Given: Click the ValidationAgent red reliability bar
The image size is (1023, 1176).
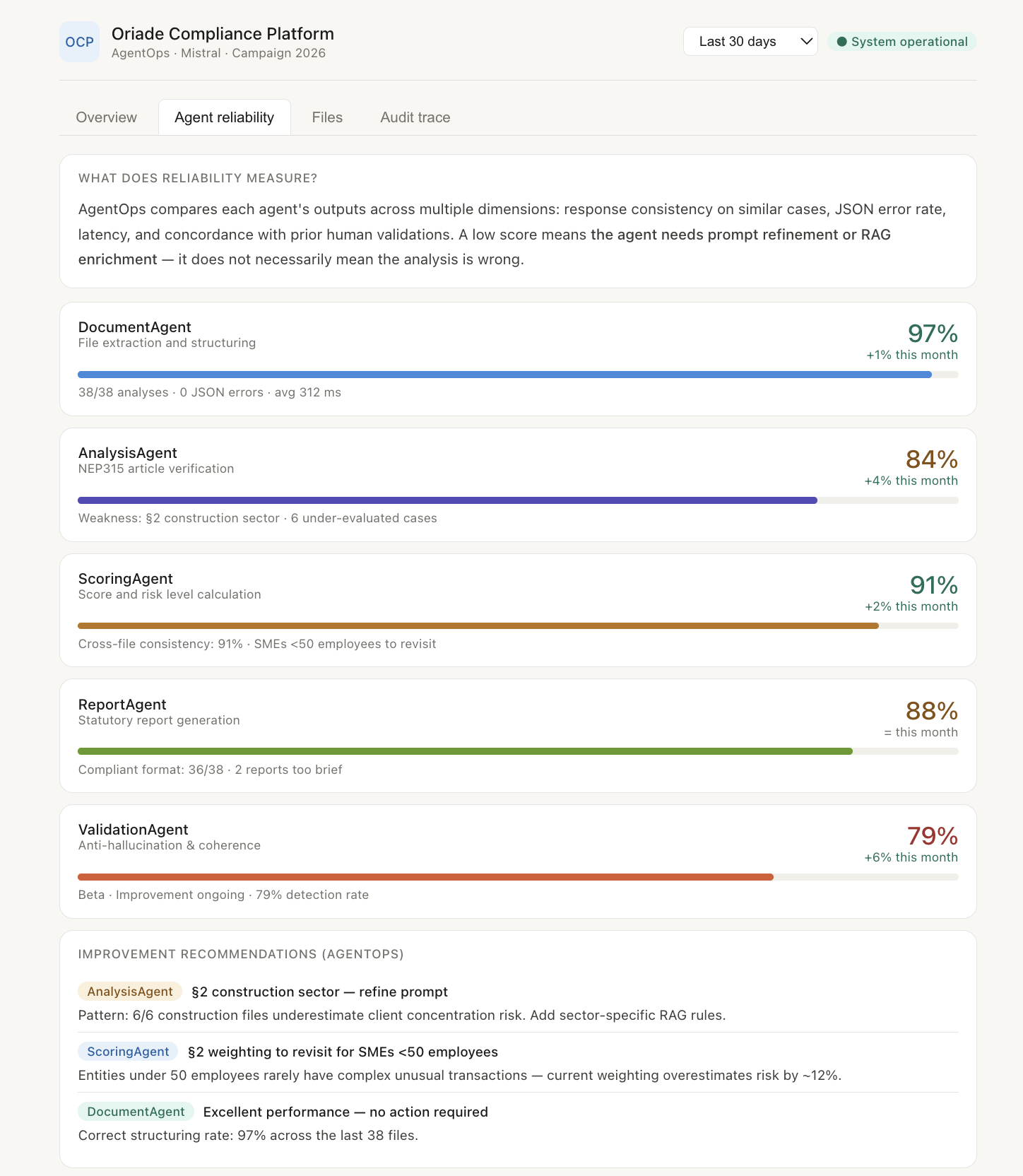Looking at the screenshot, I should coord(425,877).
